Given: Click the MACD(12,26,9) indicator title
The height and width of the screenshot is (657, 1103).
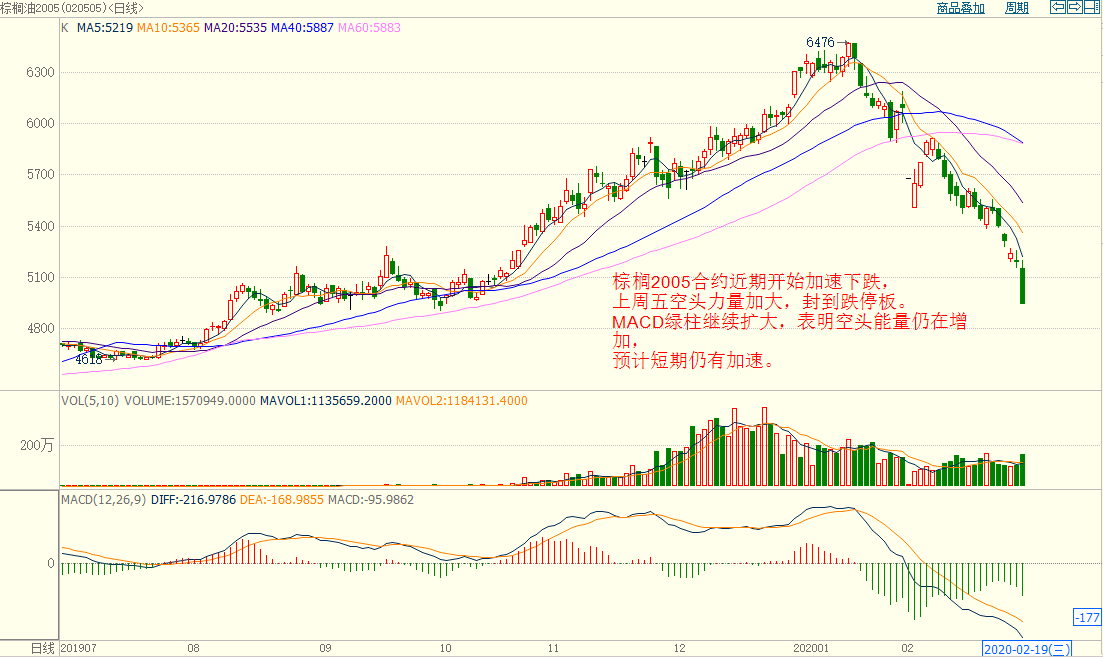Looking at the screenshot, I should coord(105,499).
